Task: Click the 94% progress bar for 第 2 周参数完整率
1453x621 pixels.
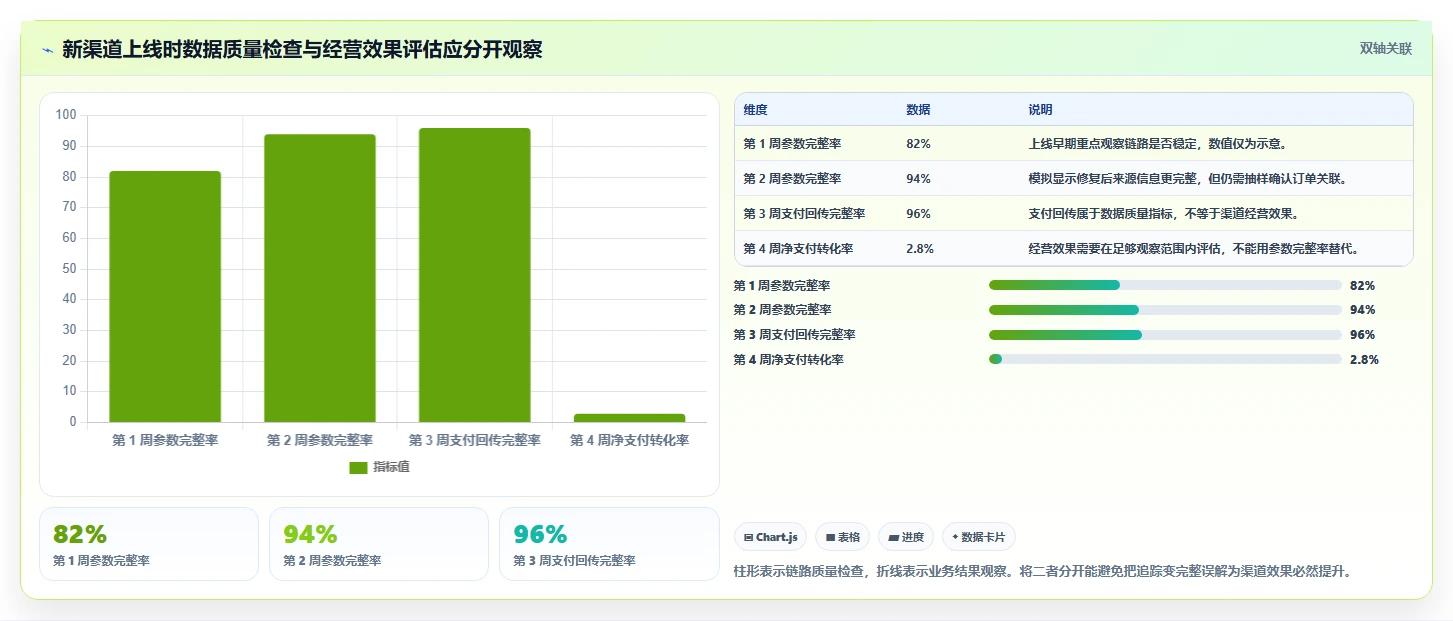Action: (x=1165, y=310)
